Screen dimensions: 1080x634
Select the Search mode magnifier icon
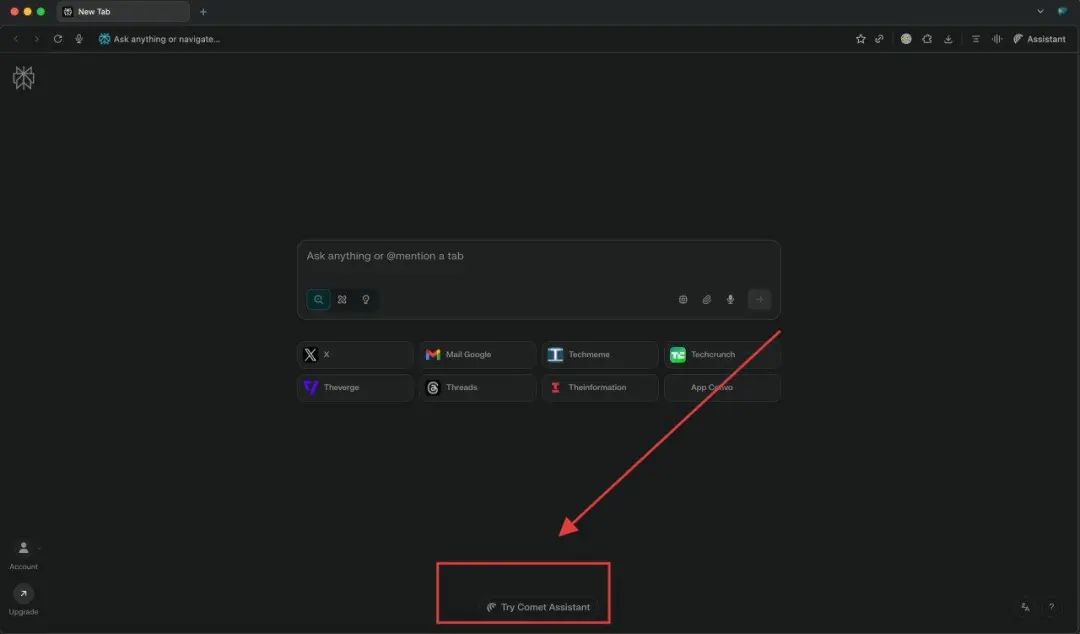(318, 300)
